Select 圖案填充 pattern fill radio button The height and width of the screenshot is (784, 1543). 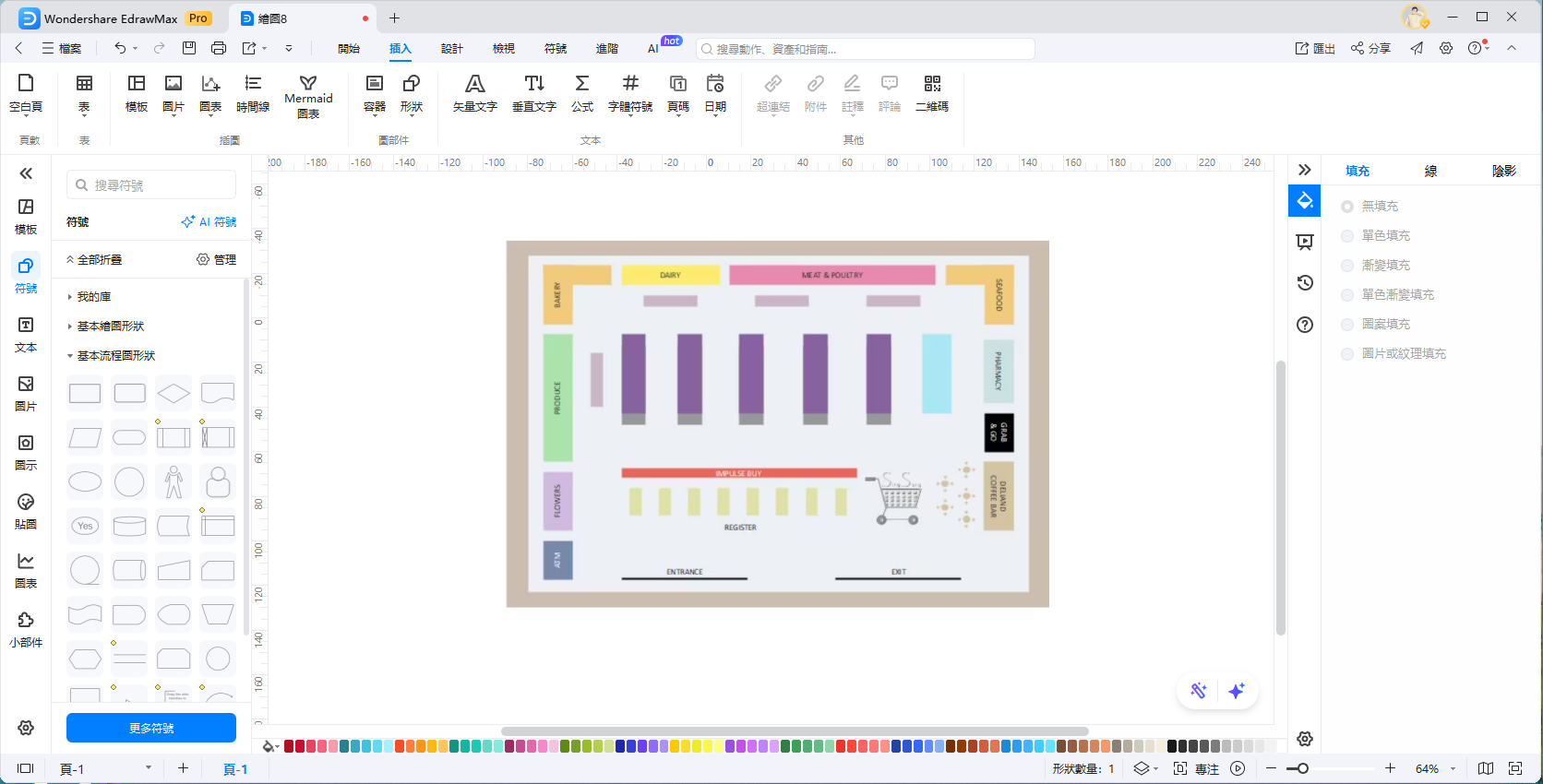click(x=1347, y=325)
